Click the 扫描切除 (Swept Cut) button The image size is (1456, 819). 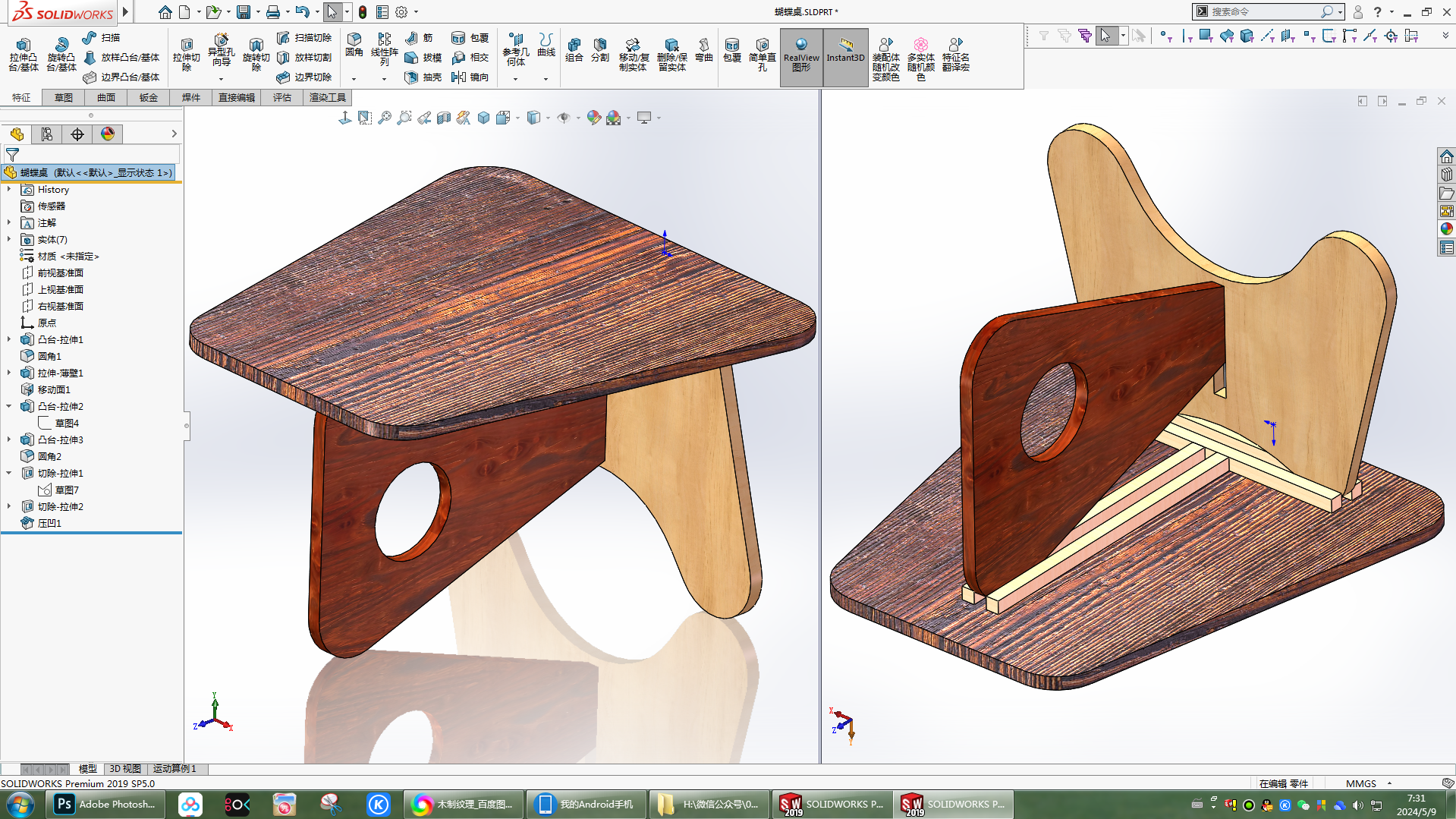(x=304, y=37)
